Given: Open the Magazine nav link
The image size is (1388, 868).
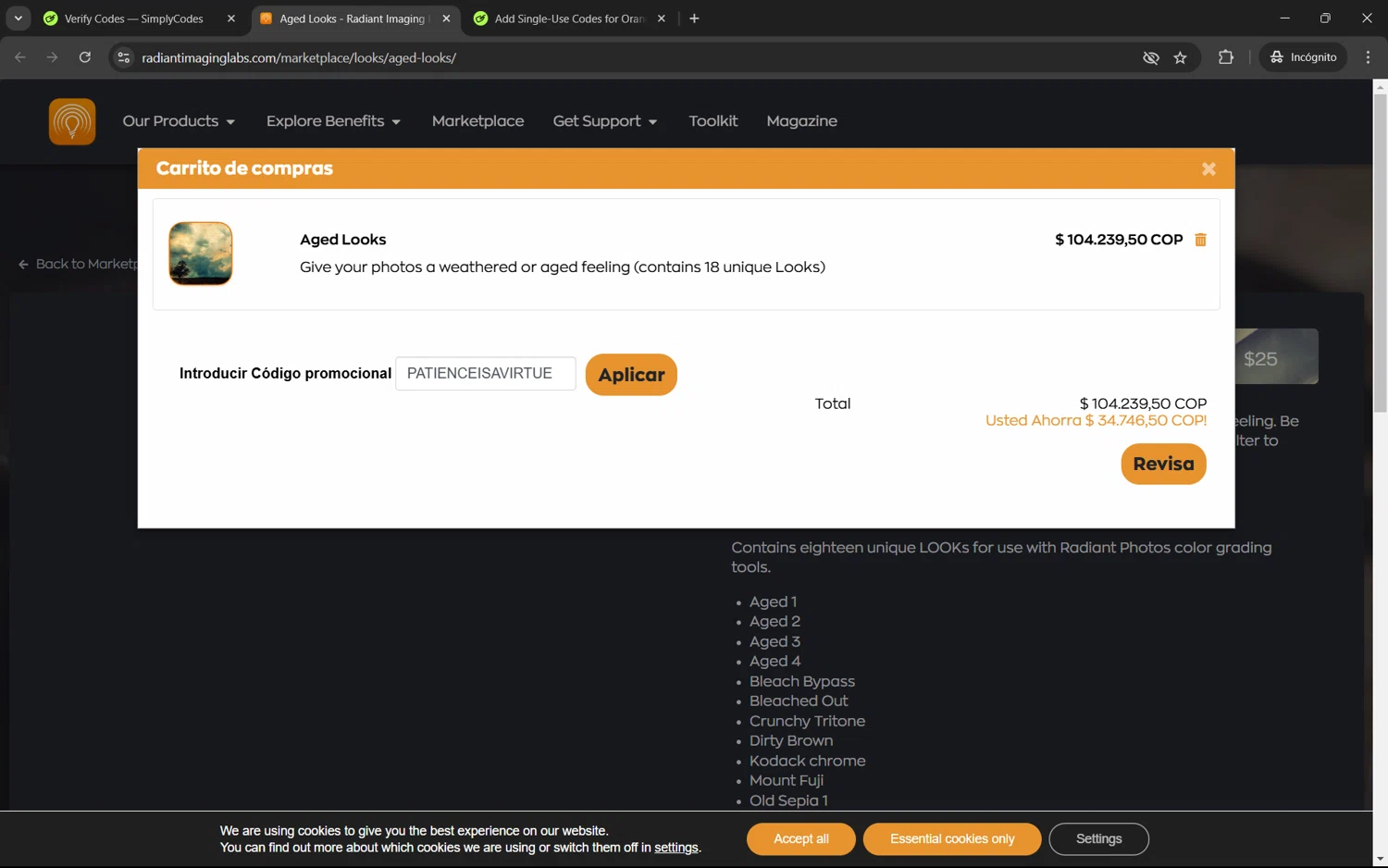Looking at the screenshot, I should coord(801,121).
